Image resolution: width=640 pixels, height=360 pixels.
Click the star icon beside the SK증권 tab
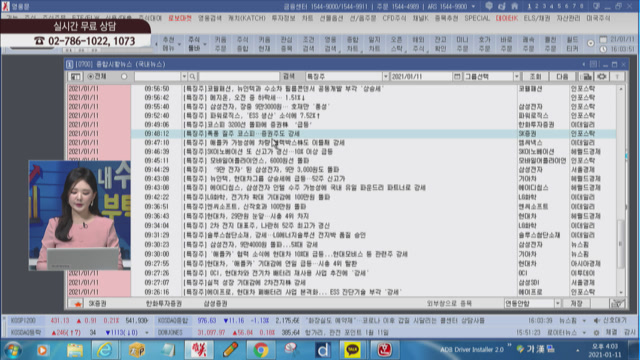78,303
